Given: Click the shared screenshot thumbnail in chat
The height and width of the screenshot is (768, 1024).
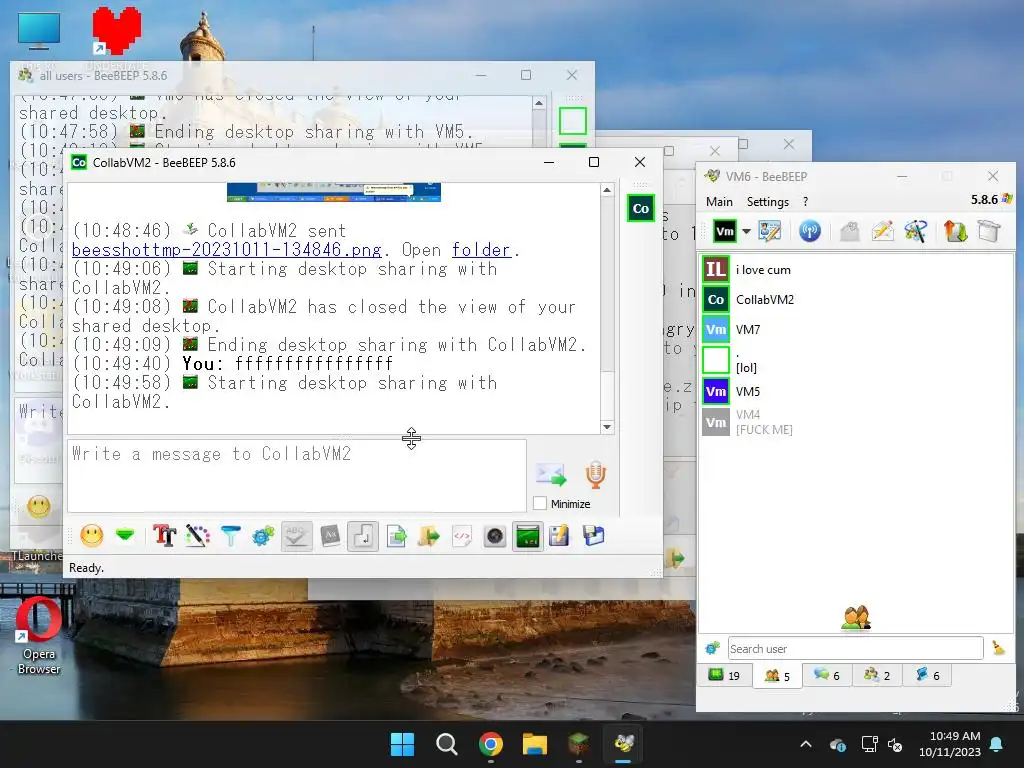Looking at the screenshot, I should [334, 192].
